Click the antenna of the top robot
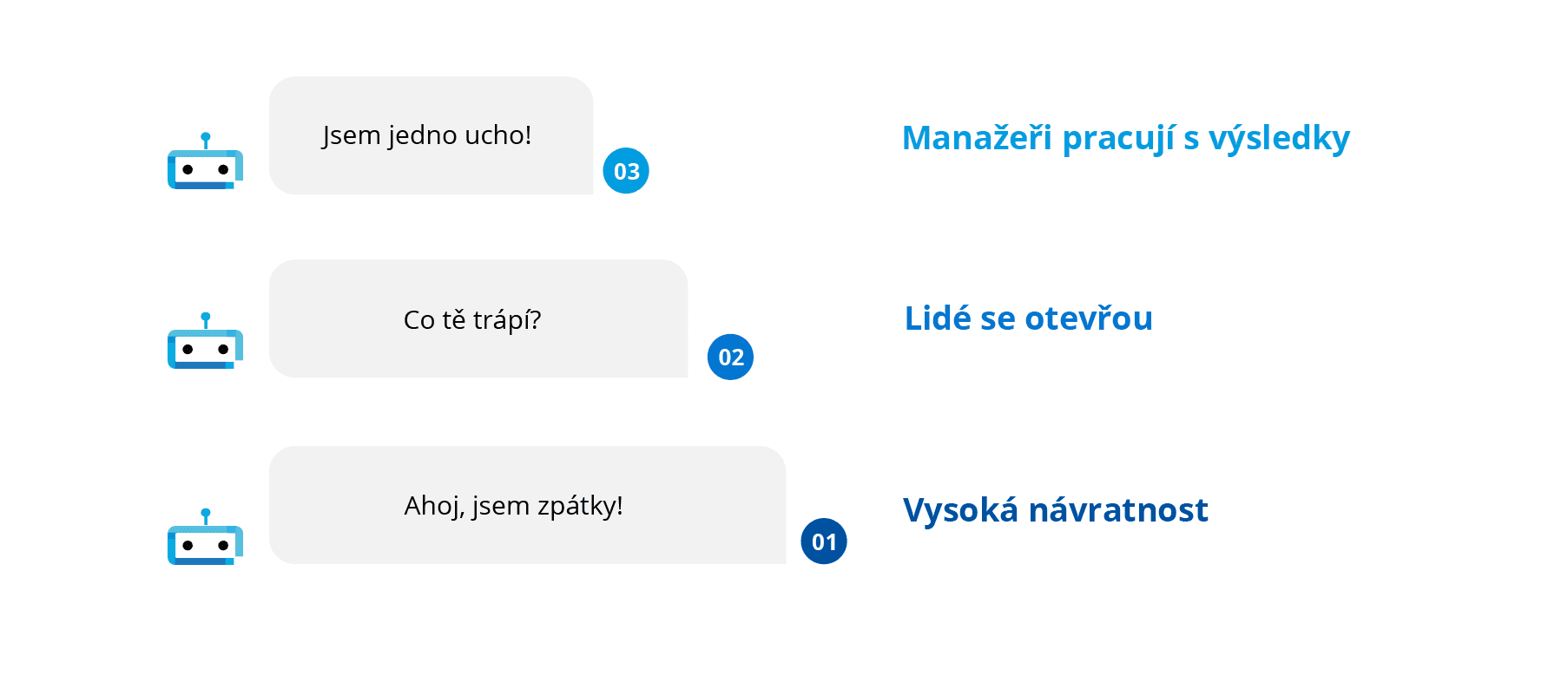1568x689 pixels. pos(206,138)
